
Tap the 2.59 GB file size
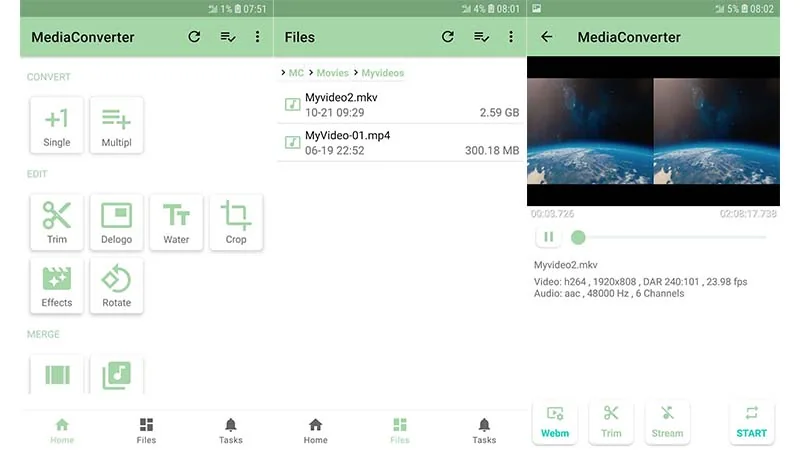[x=499, y=113]
